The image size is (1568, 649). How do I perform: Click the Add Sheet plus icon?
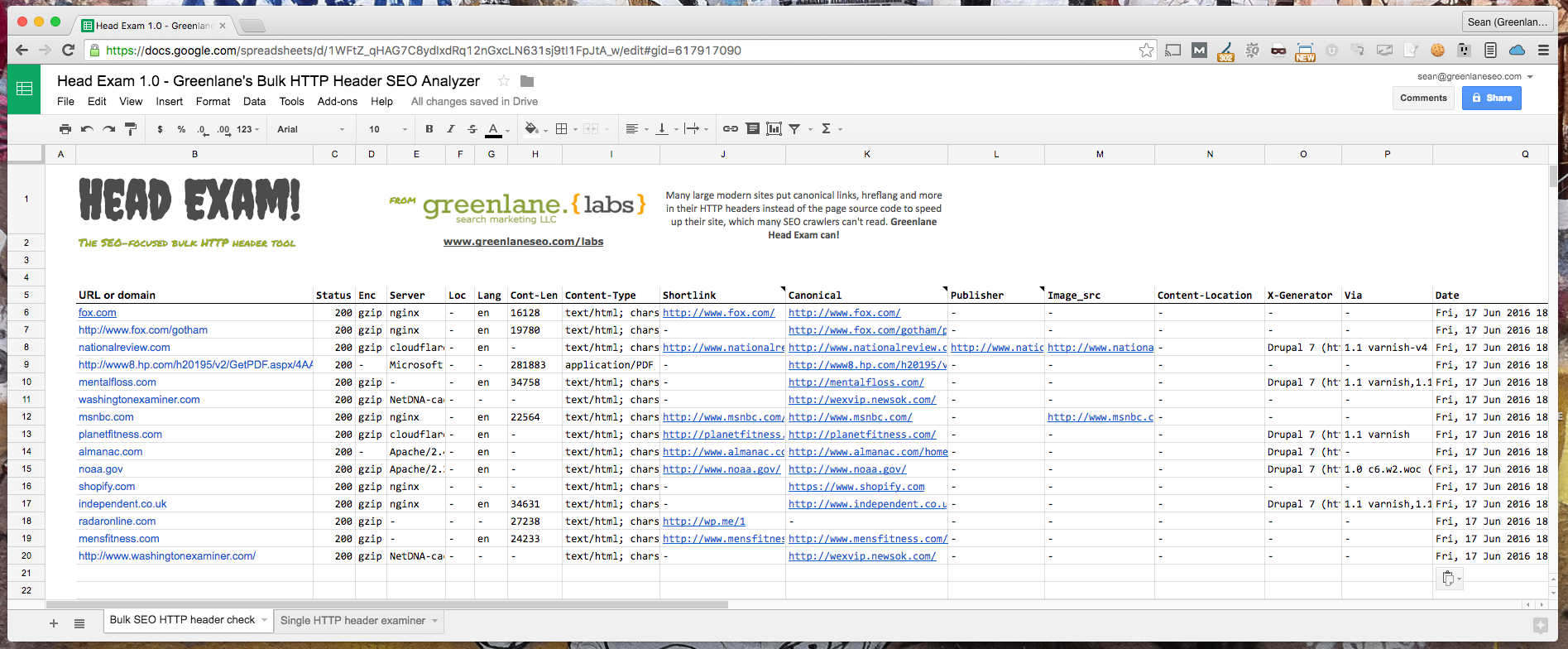pyautogui.click(x=54, y=623)
